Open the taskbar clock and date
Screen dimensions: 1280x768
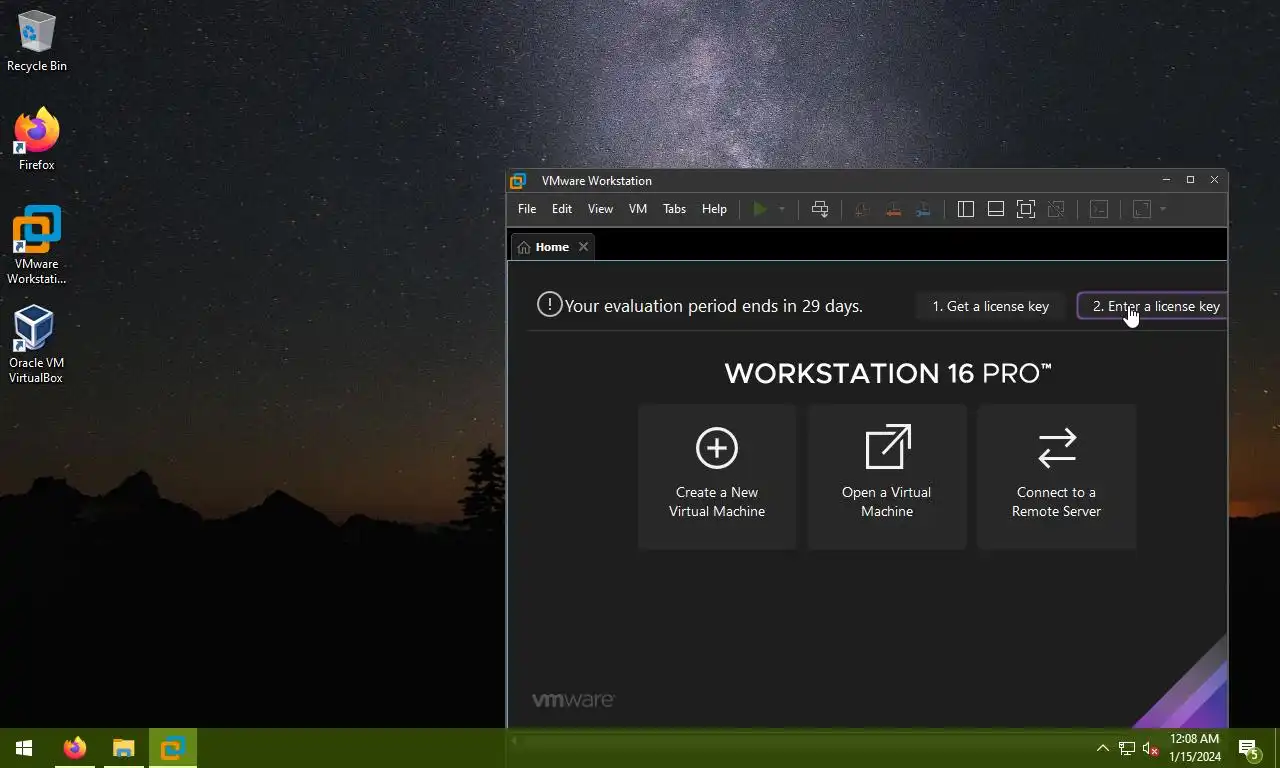[1194, 748]
